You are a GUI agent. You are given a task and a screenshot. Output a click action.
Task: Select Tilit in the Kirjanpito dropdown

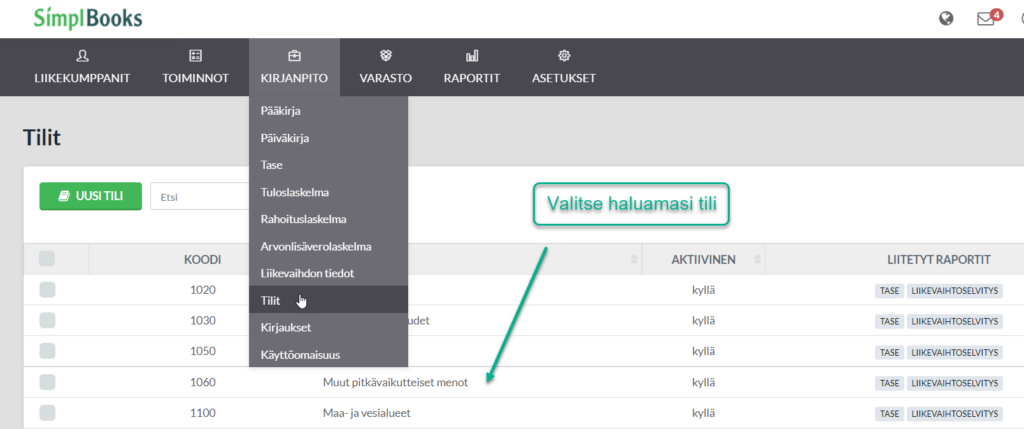point(328,300)
